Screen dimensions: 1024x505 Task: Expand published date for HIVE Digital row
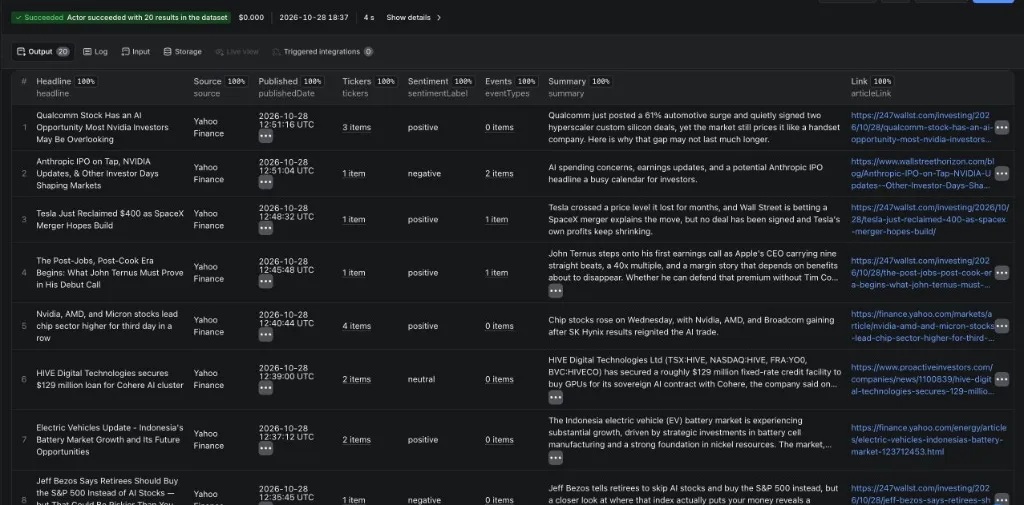coord(265,388)
